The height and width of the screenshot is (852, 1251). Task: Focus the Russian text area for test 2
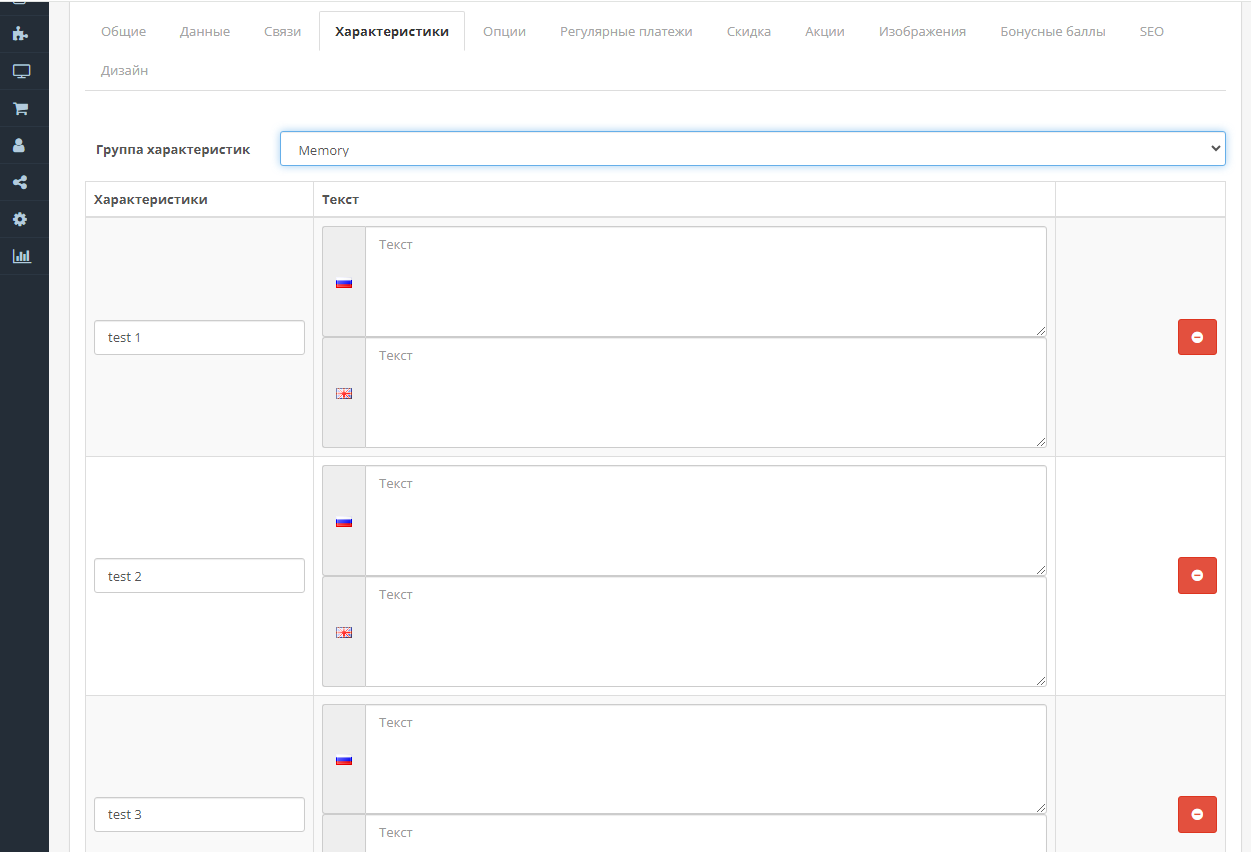[x=705, y=521]
